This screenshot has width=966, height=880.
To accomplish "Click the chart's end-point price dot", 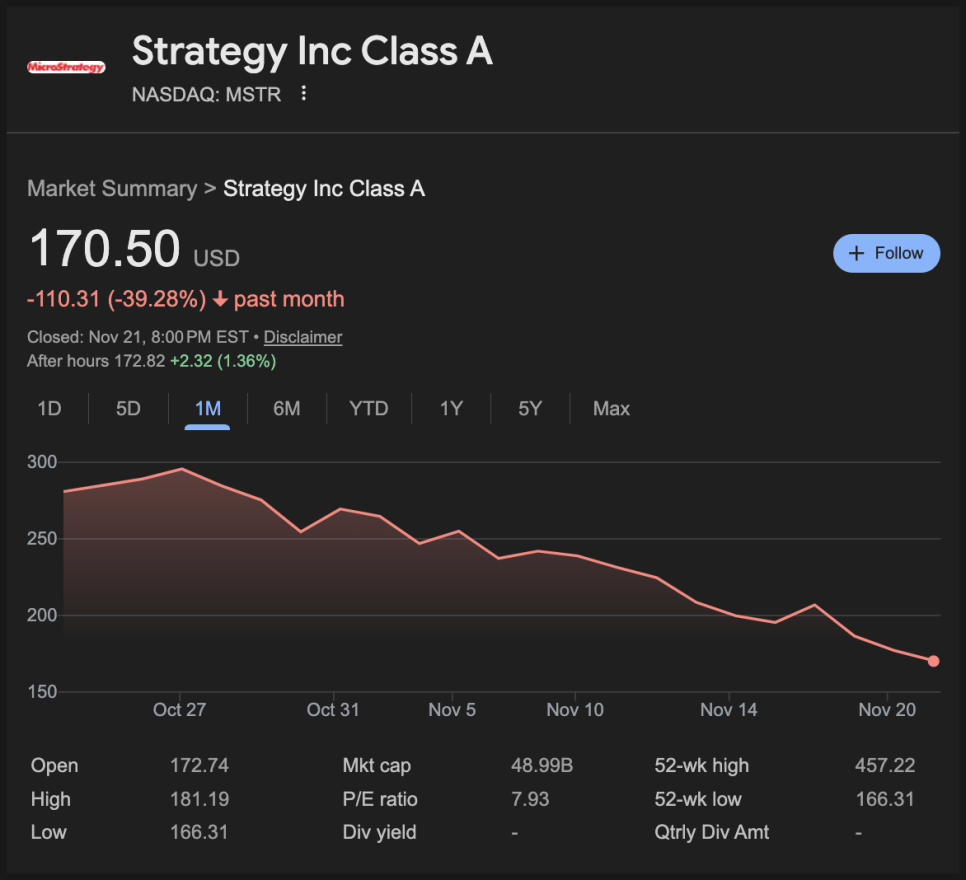I will click(x=933, y=661).
